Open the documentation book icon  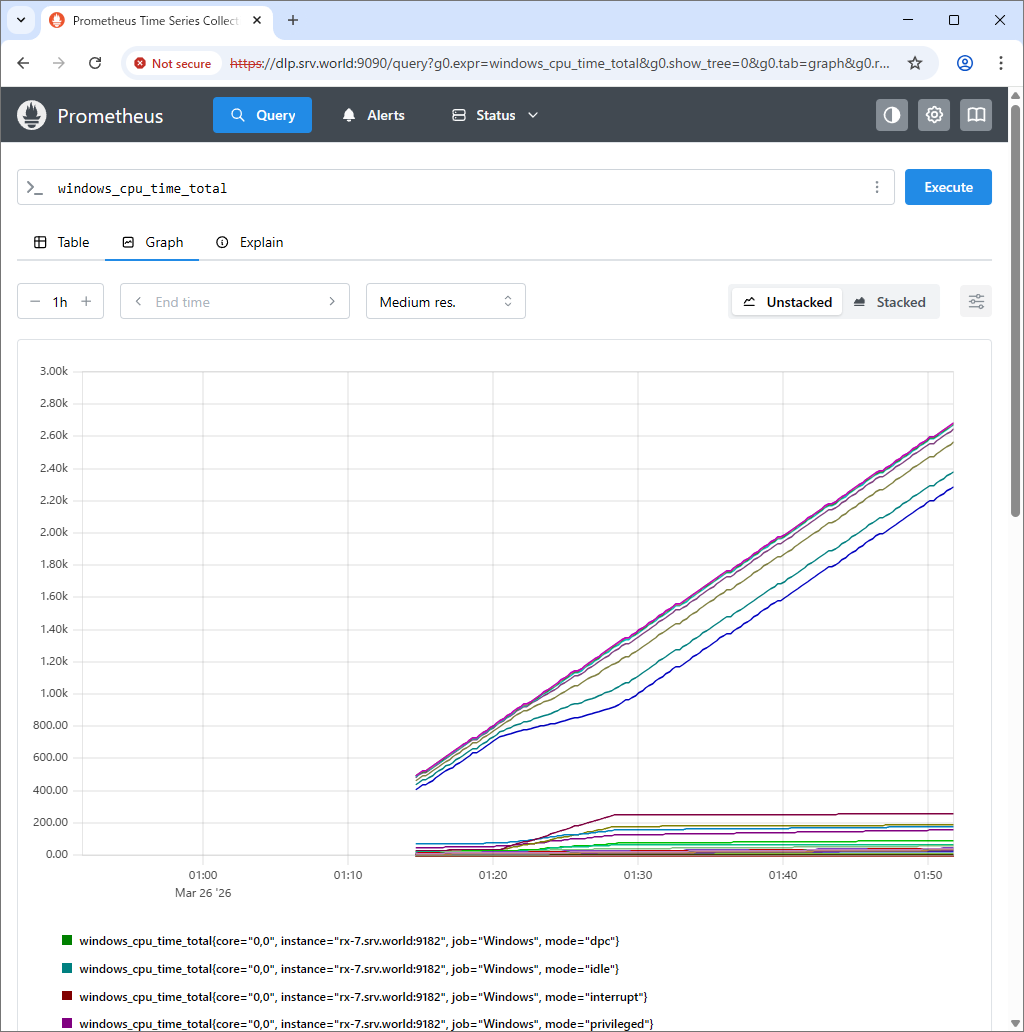click(x=976, y=115)
